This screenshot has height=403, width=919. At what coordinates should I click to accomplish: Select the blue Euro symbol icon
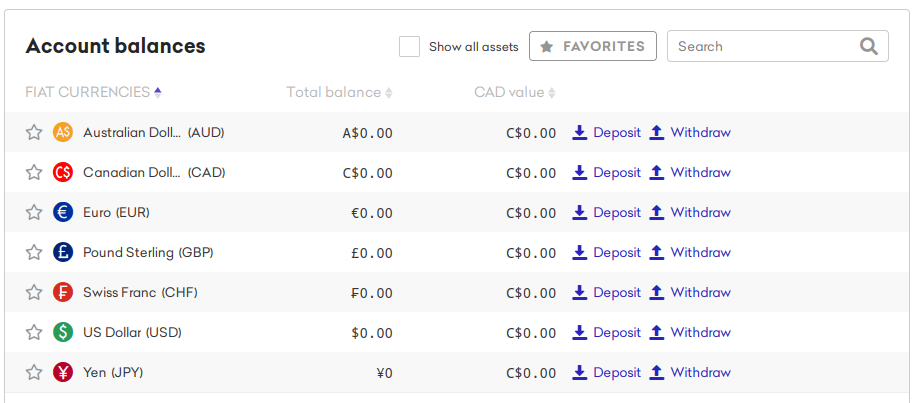(x=63, y=212)
